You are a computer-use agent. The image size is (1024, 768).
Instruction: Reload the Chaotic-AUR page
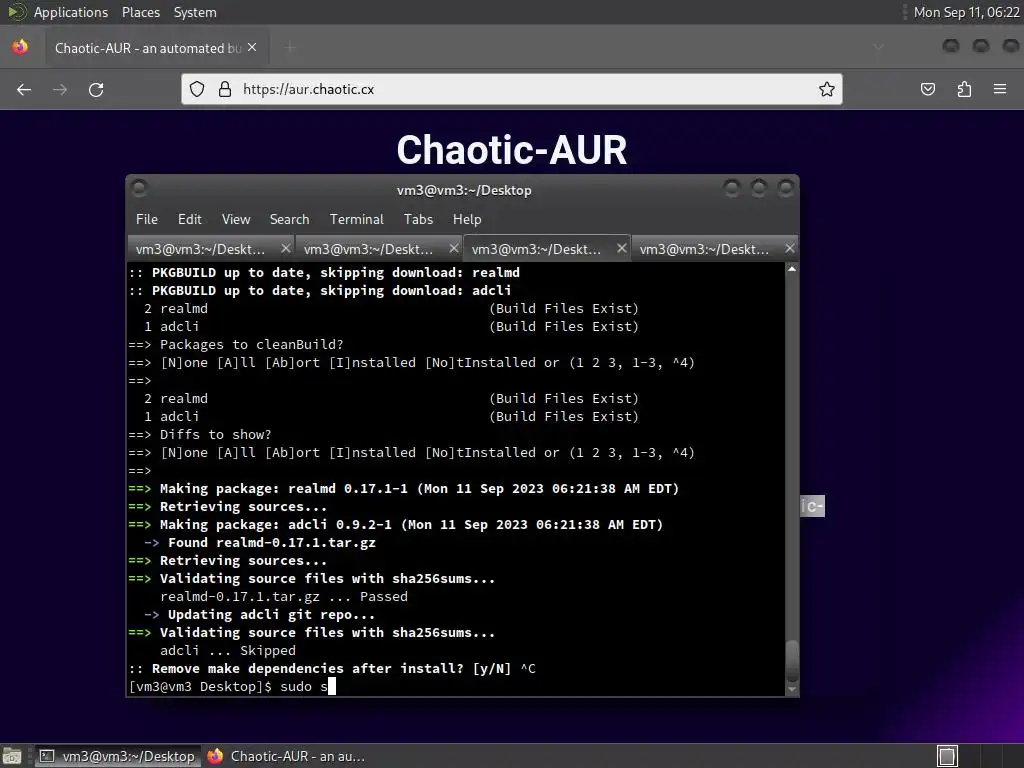[x=96, y=89]
